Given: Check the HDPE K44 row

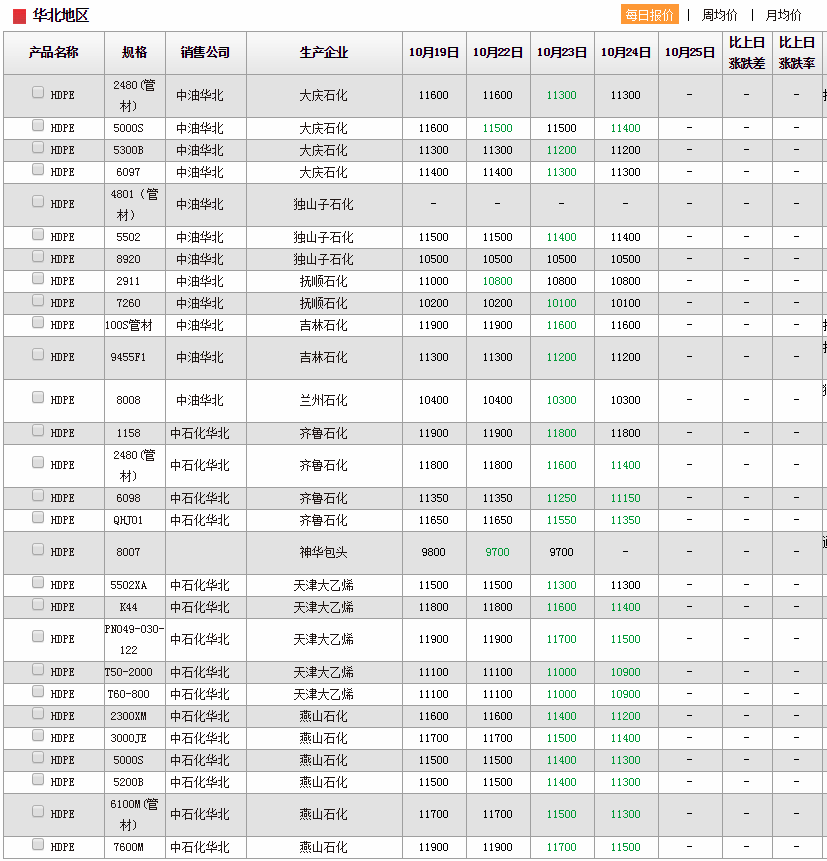Looking at the screenshot, I should (38, 604).
